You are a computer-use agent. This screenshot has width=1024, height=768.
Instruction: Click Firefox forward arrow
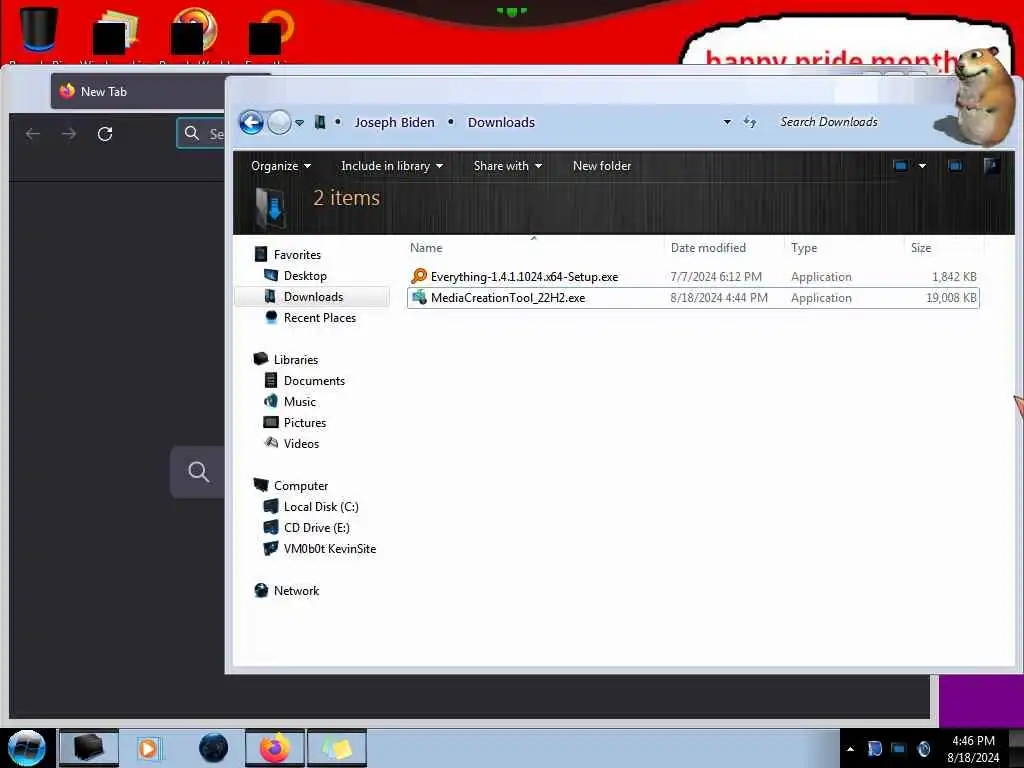click(x=69, y=134)
